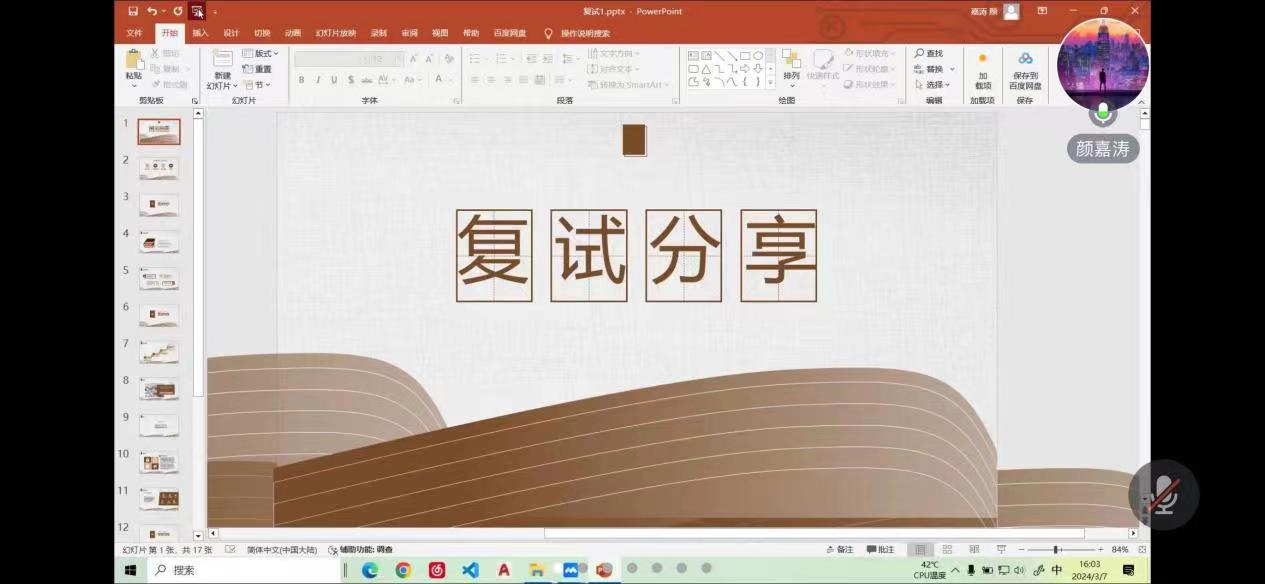Open Visual Studio Code from the taskbar
This screenshot has height=584, width=1265.
pos(470,569)
